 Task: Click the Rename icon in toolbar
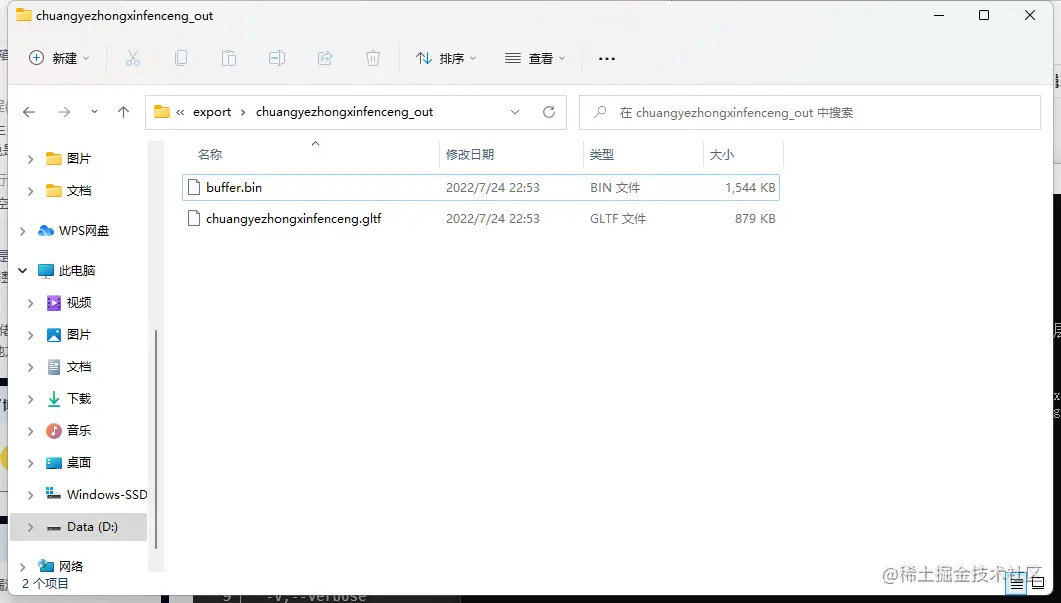tap(277, 58)
